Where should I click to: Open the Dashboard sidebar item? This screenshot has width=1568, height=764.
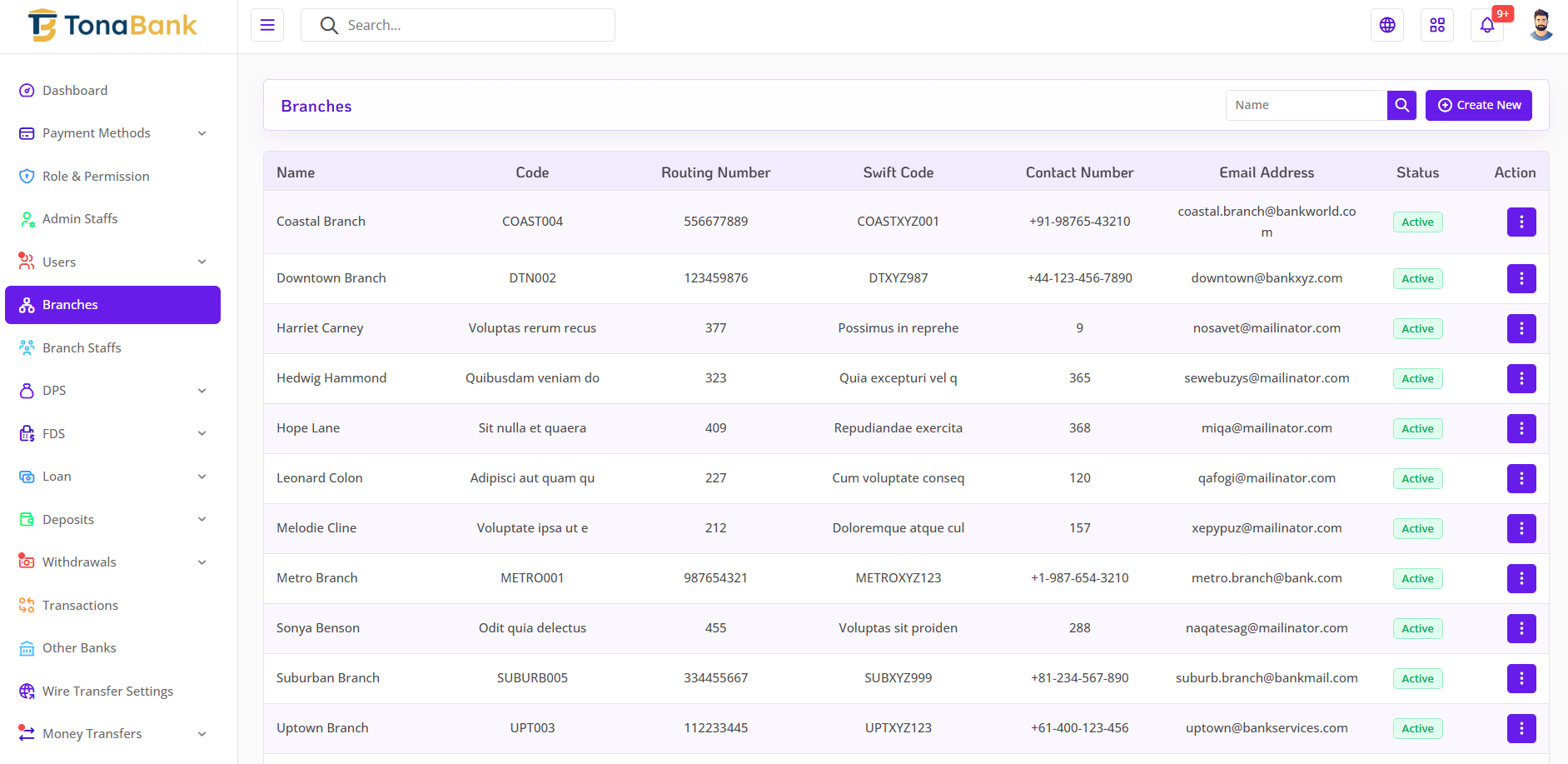(x=75, y=90)
